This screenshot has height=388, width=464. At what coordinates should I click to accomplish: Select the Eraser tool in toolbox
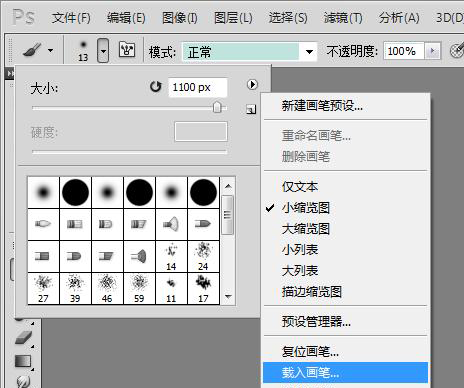pos(23,337)
